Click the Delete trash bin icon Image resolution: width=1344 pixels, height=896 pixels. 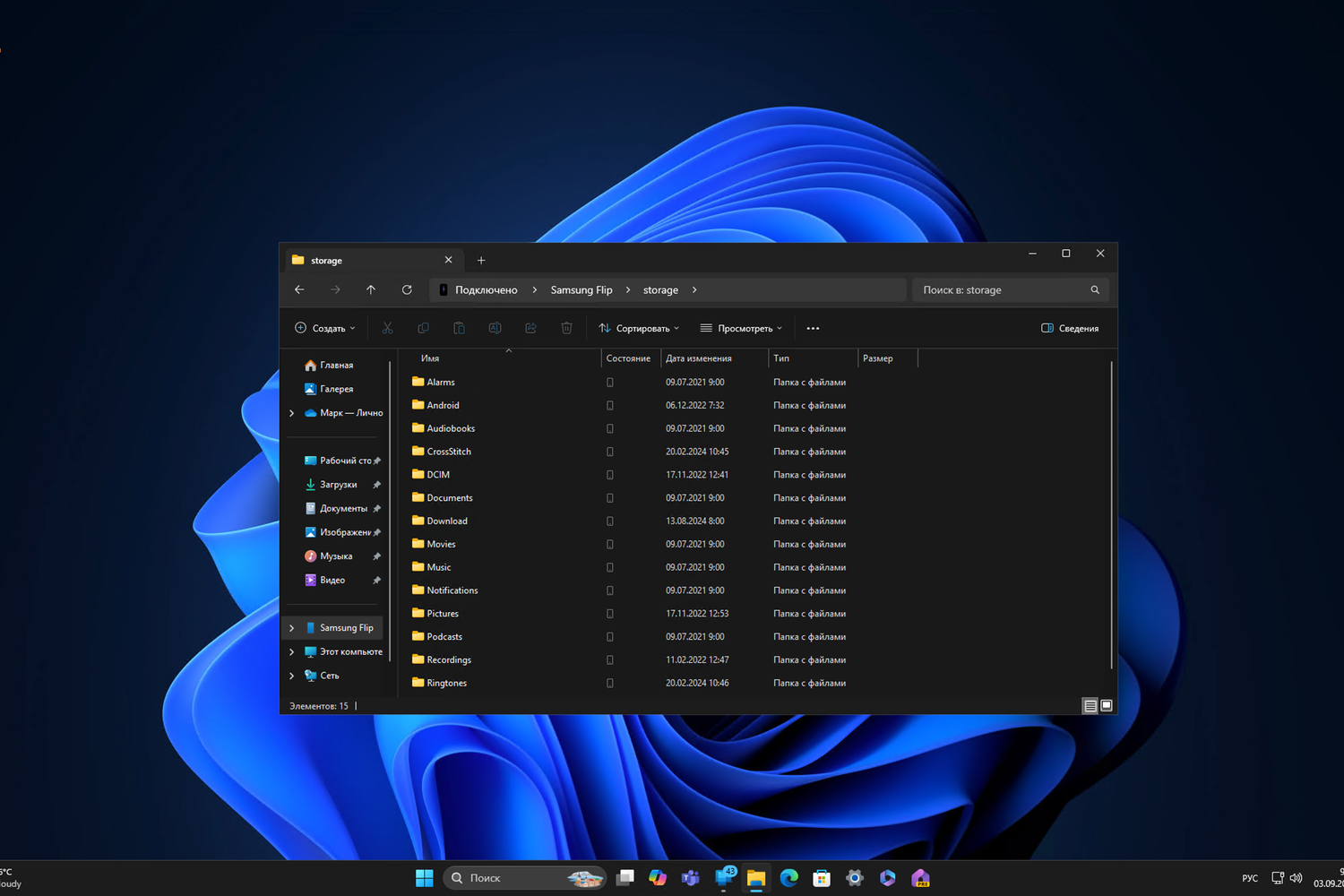566,328
